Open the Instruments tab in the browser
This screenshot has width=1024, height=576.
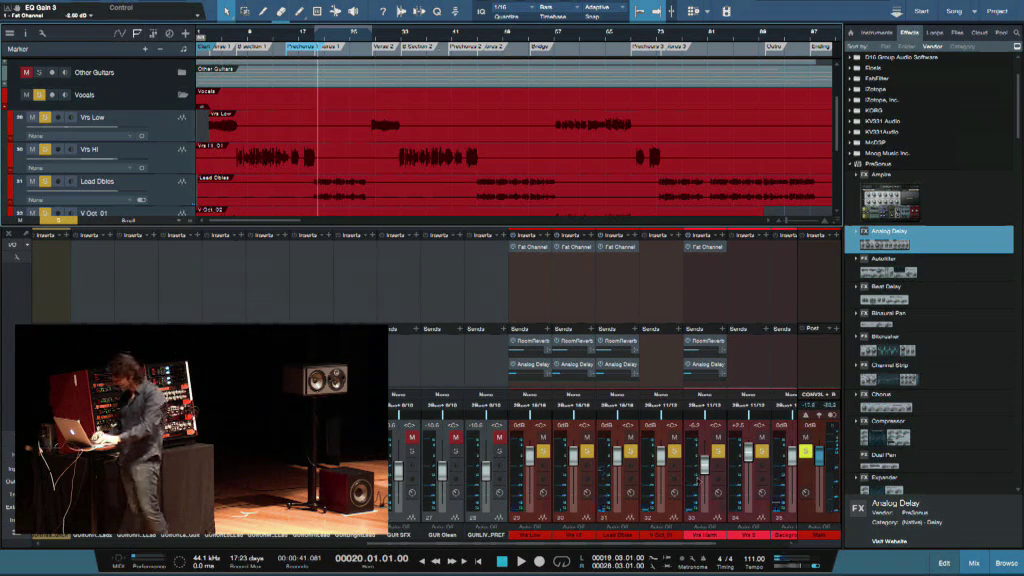[877, 31]
